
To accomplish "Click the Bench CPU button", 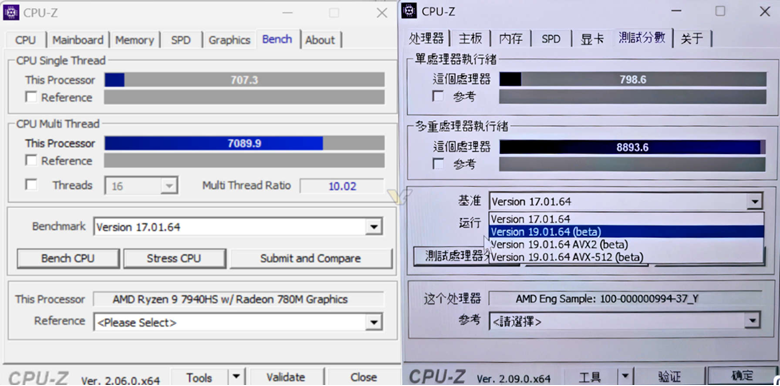I will [68, 259].
